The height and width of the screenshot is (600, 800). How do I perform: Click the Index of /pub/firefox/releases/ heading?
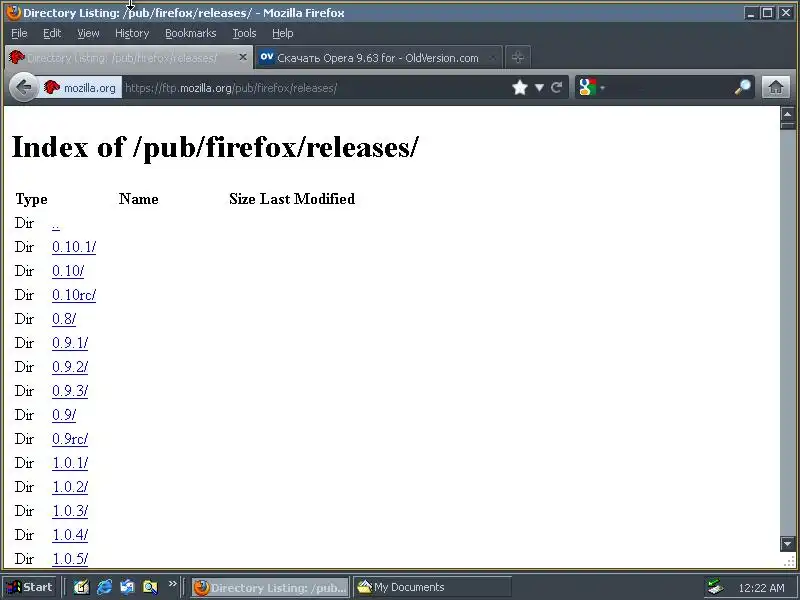[215, 147]
